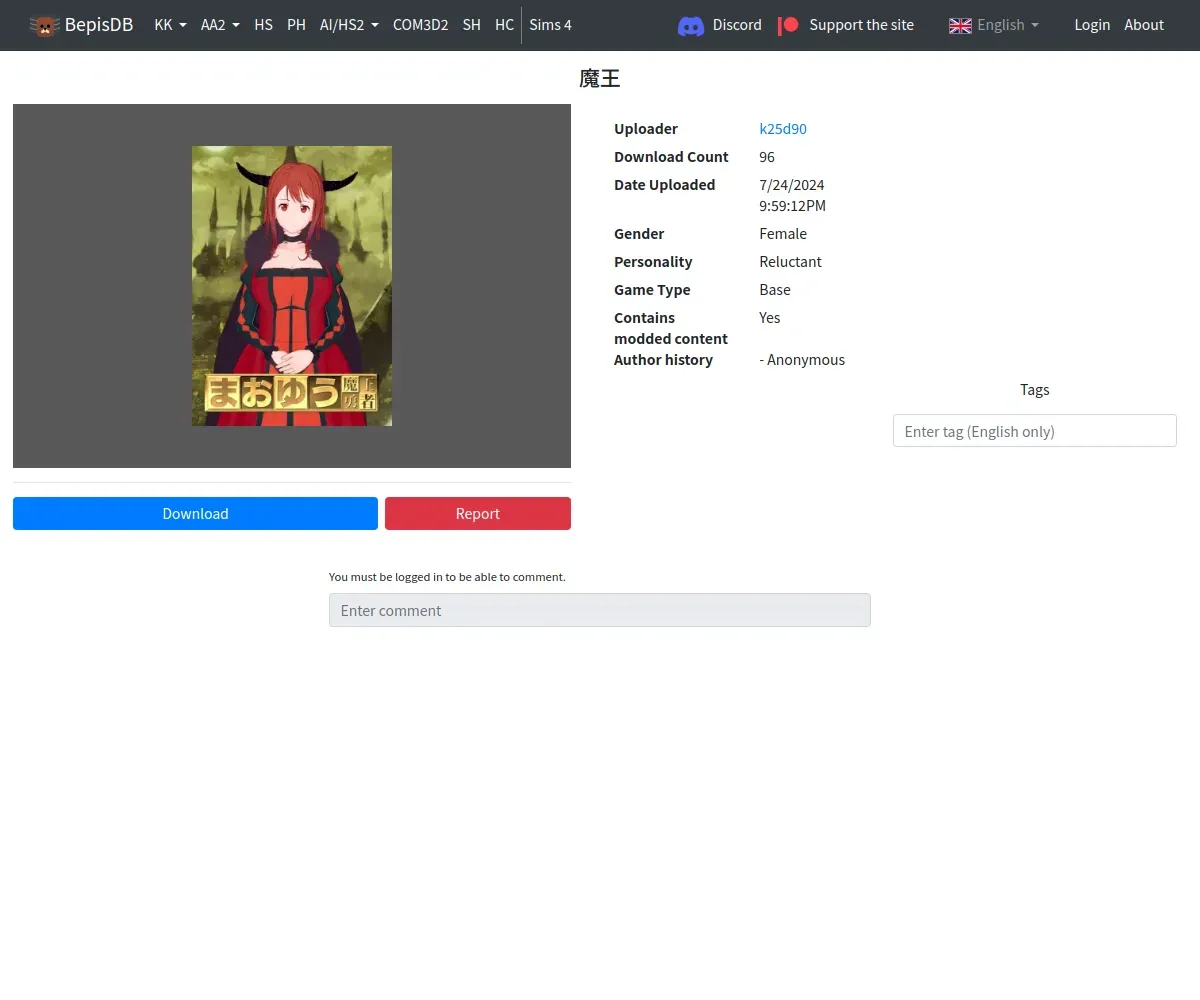Open uploader k25d90 profile

click(x=783, y=129)
